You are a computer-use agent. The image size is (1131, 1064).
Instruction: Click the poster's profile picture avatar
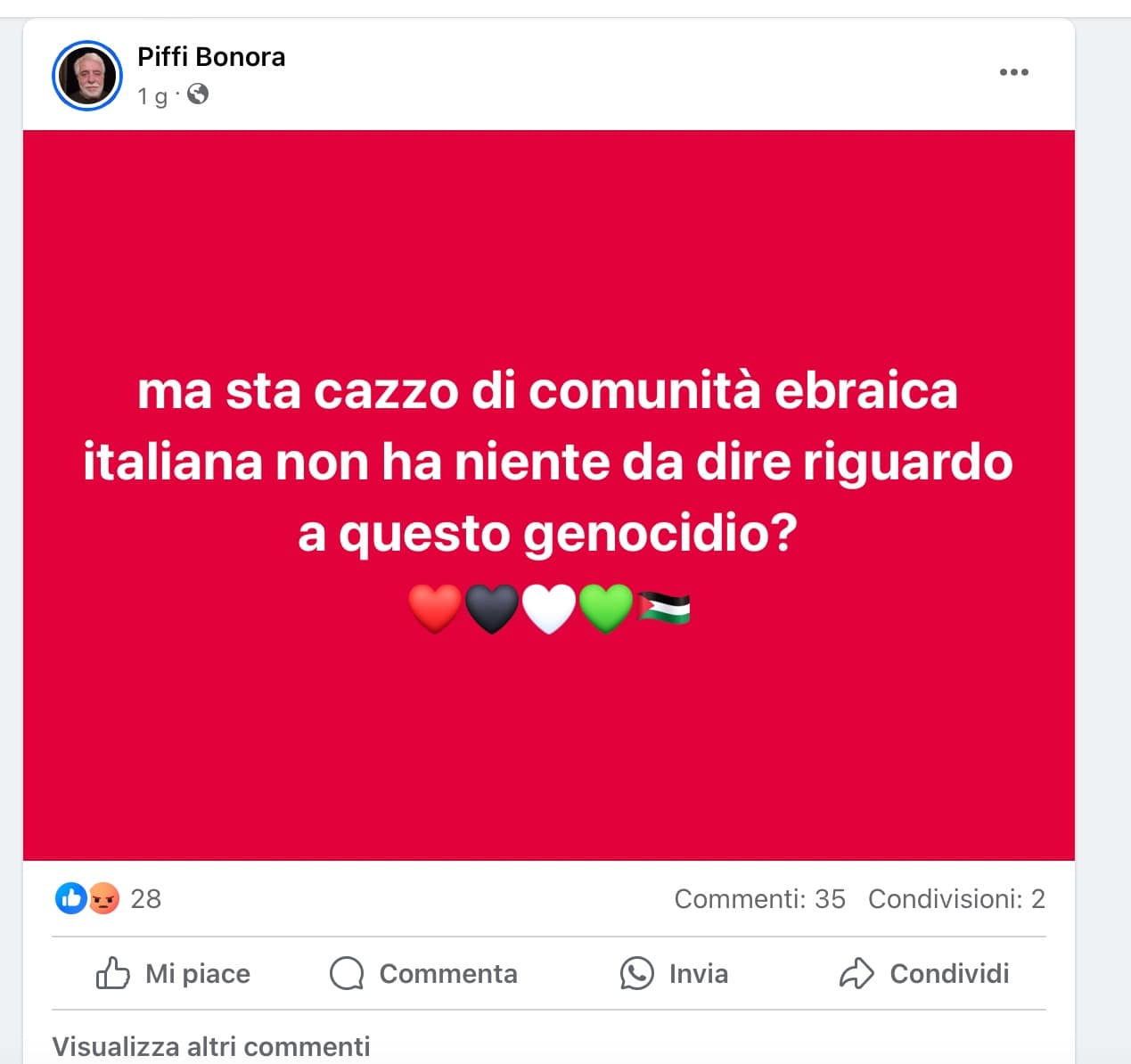coord(87,76)
